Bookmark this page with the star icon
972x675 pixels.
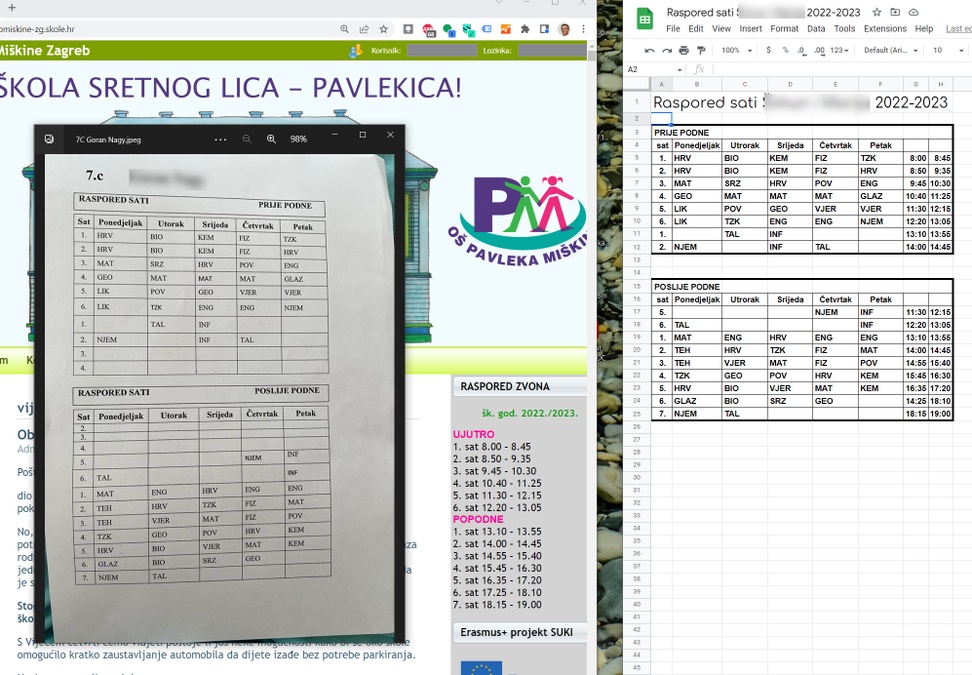click(x=384, y=30)
